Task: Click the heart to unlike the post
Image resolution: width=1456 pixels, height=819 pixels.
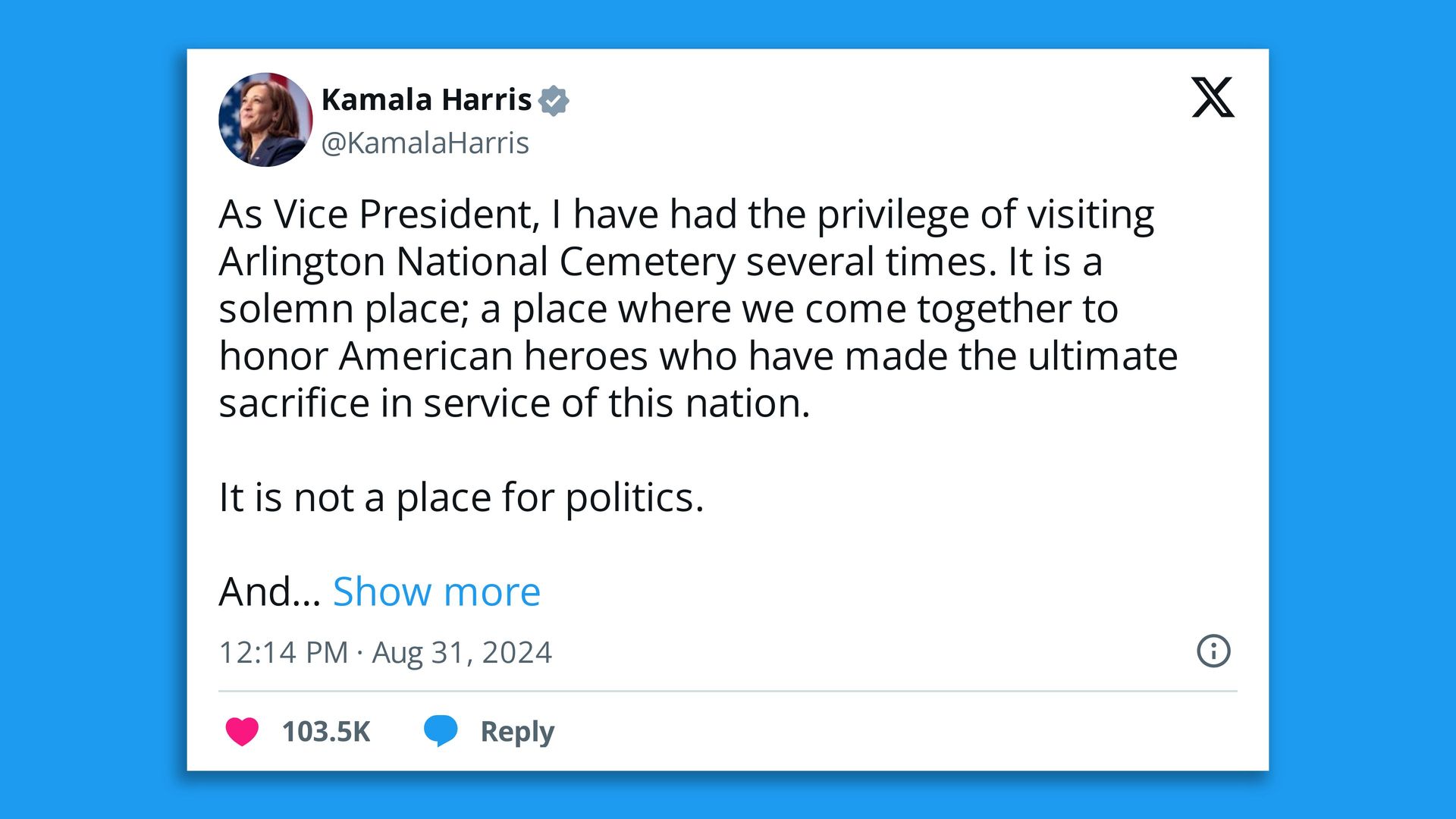Action: point(242,731)
